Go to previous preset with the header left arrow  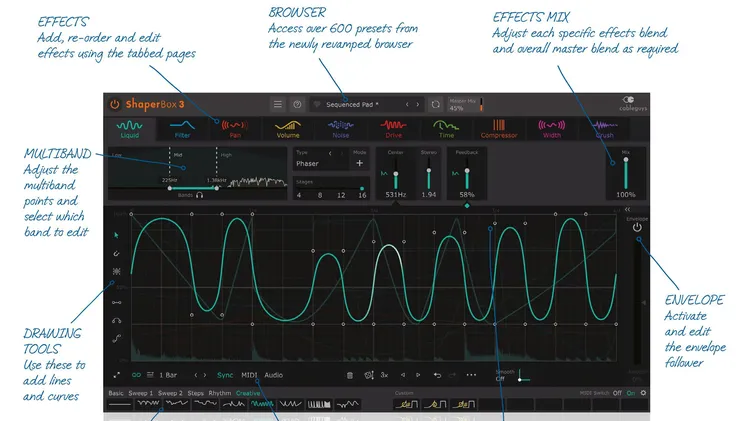407,104
